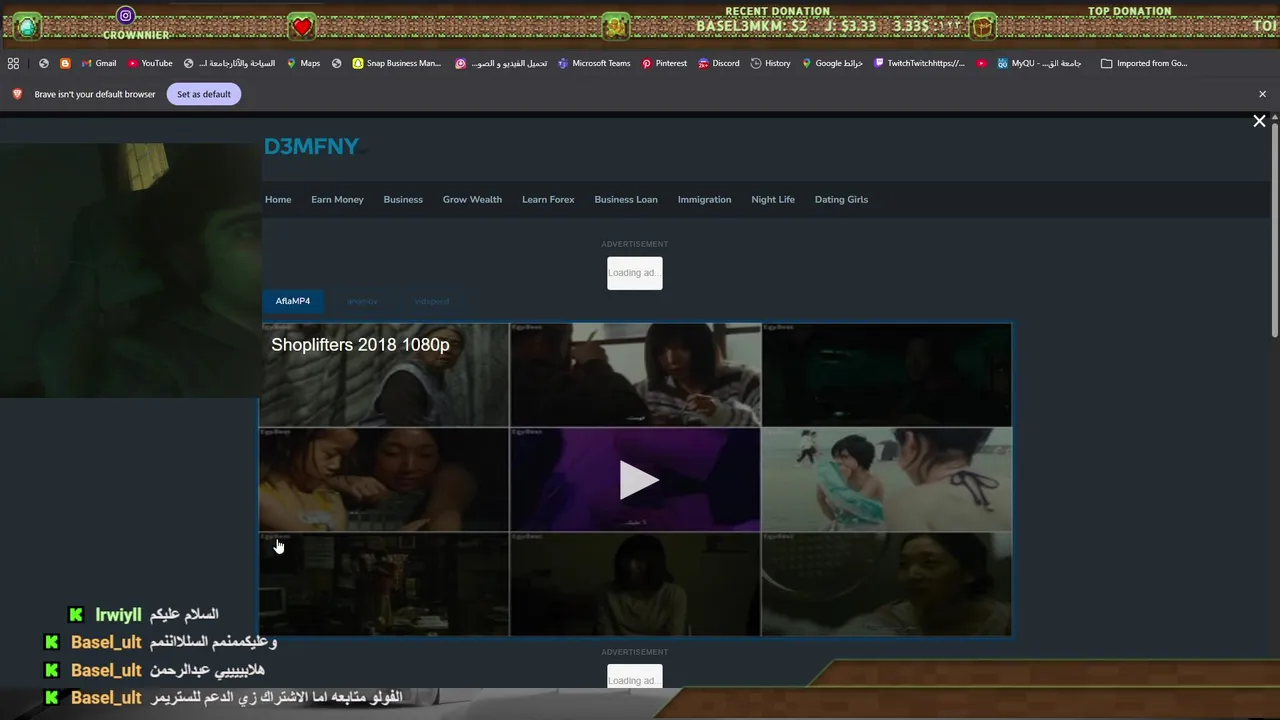The image size is (1280, 720).
Task: Click the Brave lion icon in notification bar
Action: point(17,94)
